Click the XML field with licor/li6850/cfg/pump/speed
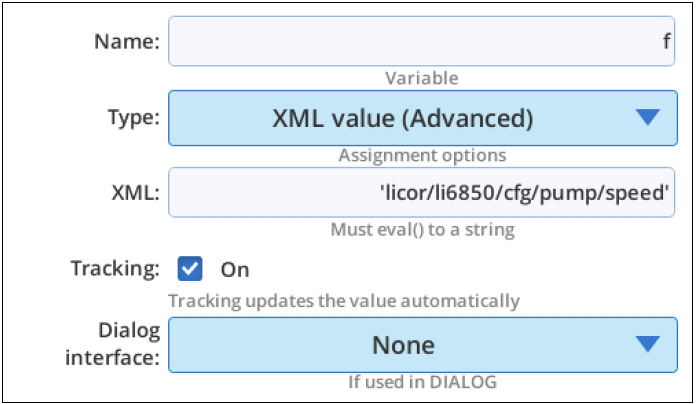This screenshot has width=700, height=404. pyautogui.click(x=421, y=192)
